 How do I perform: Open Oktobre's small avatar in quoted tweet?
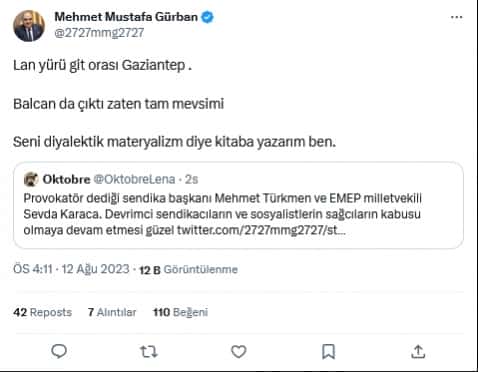(31, 180)
